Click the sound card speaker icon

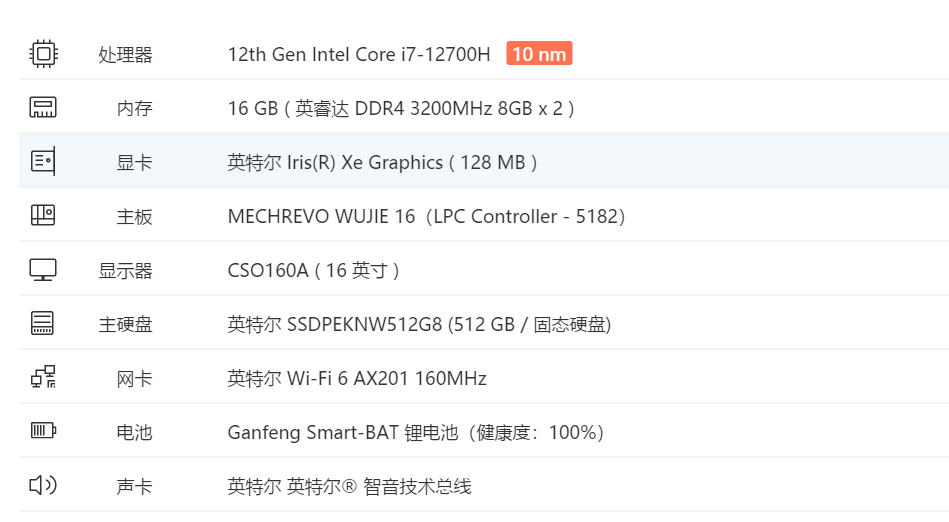pyautogui.click(x=43, y=486)
